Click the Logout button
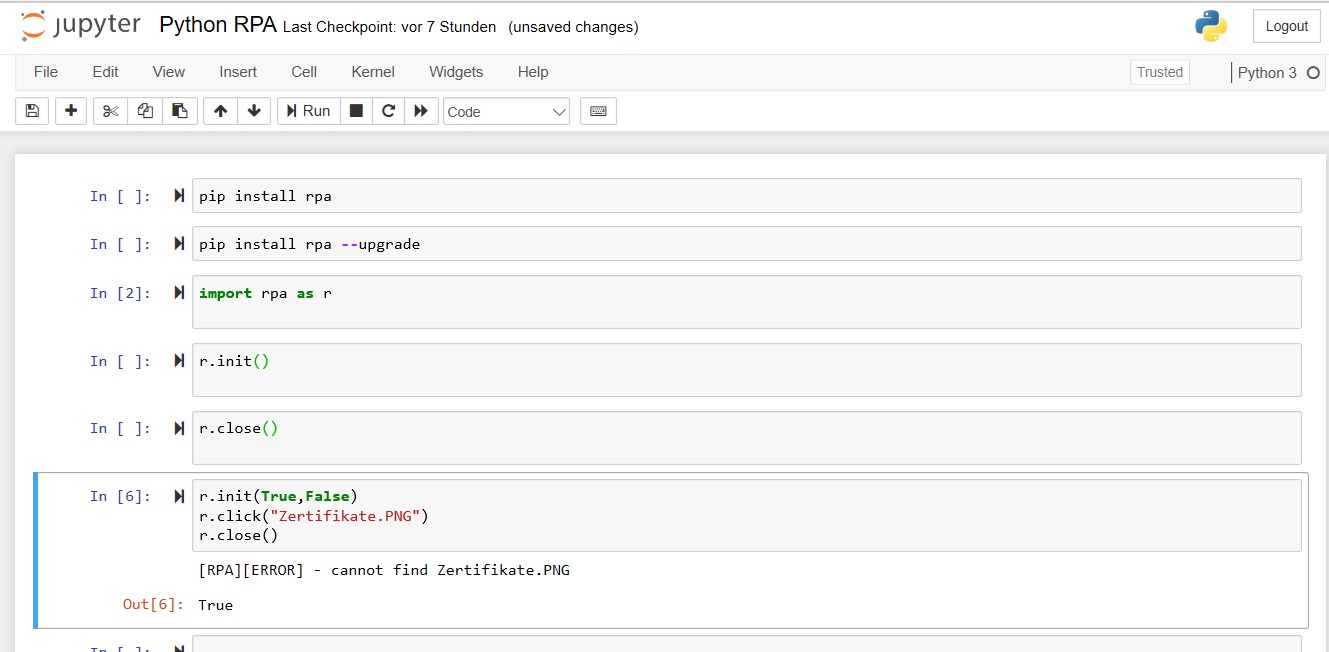 pyautogui.click(x=1286, y=25)
